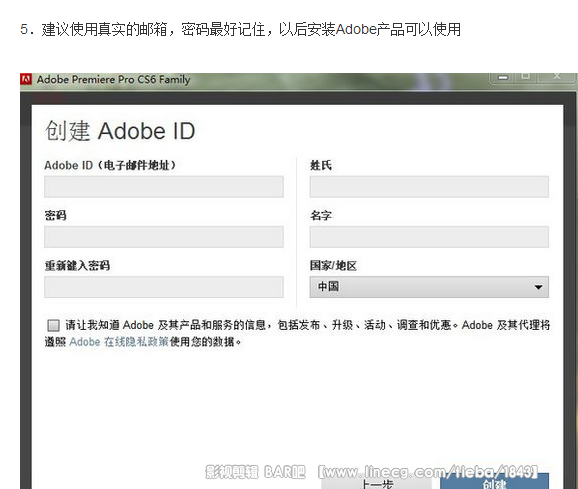Image resolution: width=578 pixels, height=489 pixels.
Task: Click the Adobe Premiere Pro CS6 Family title
Action: [x=113, y=80]
